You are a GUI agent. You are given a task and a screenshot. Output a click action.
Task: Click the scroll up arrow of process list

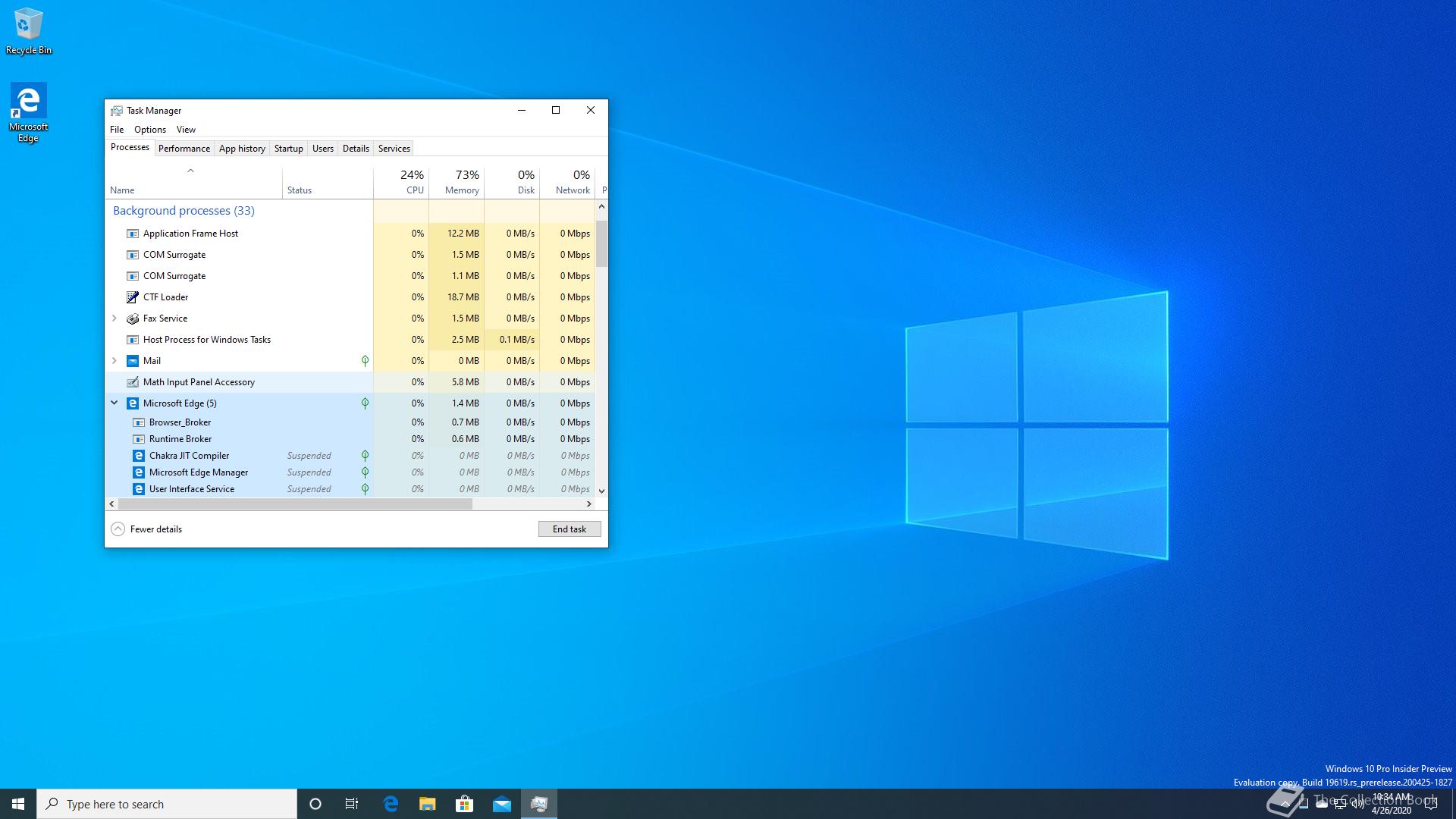tap(602, 206)
